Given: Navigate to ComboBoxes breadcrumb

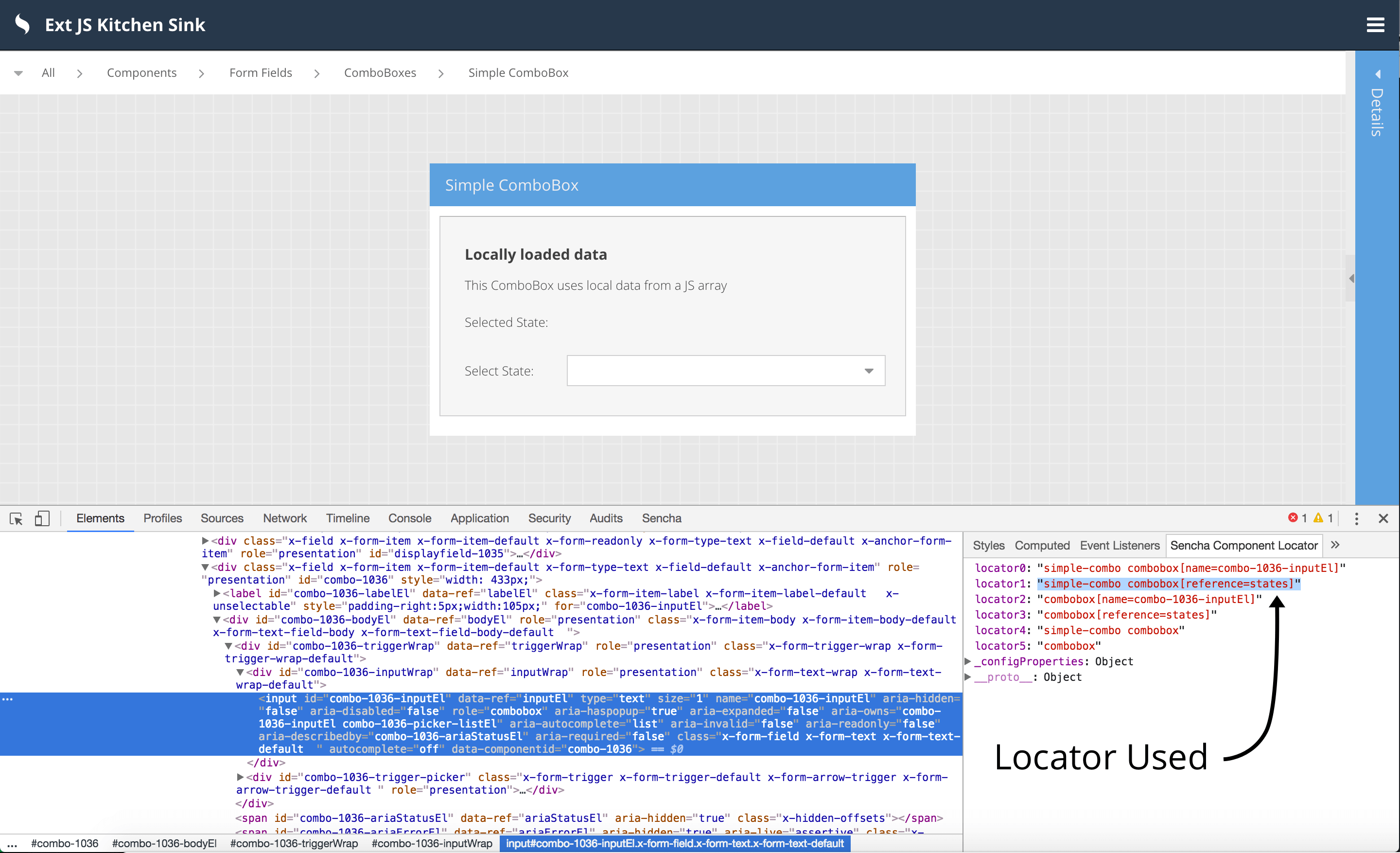Looking at the screenshot, I should coord(380,73).
